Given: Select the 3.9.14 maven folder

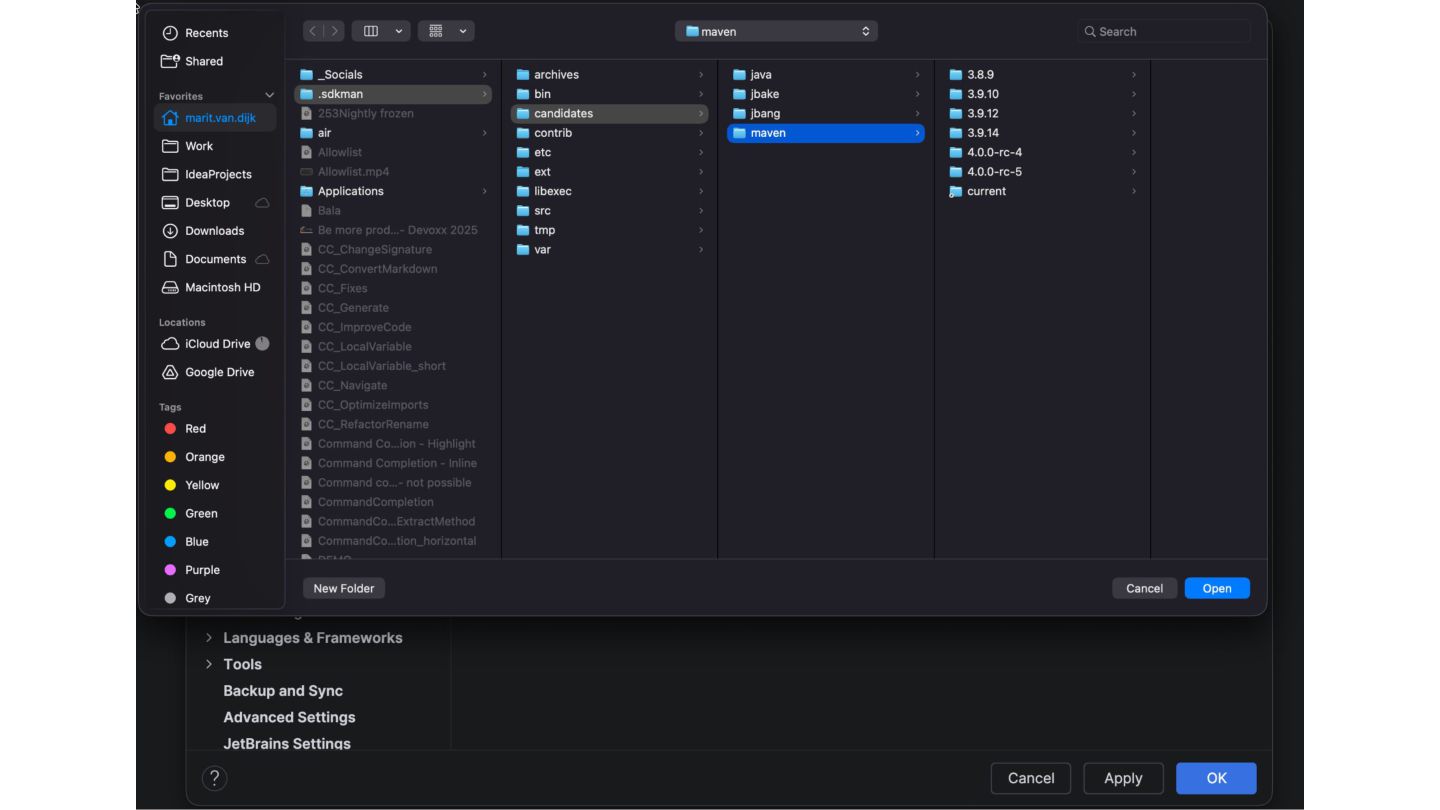Looking at the screenshot, I should tap(982, 133).
